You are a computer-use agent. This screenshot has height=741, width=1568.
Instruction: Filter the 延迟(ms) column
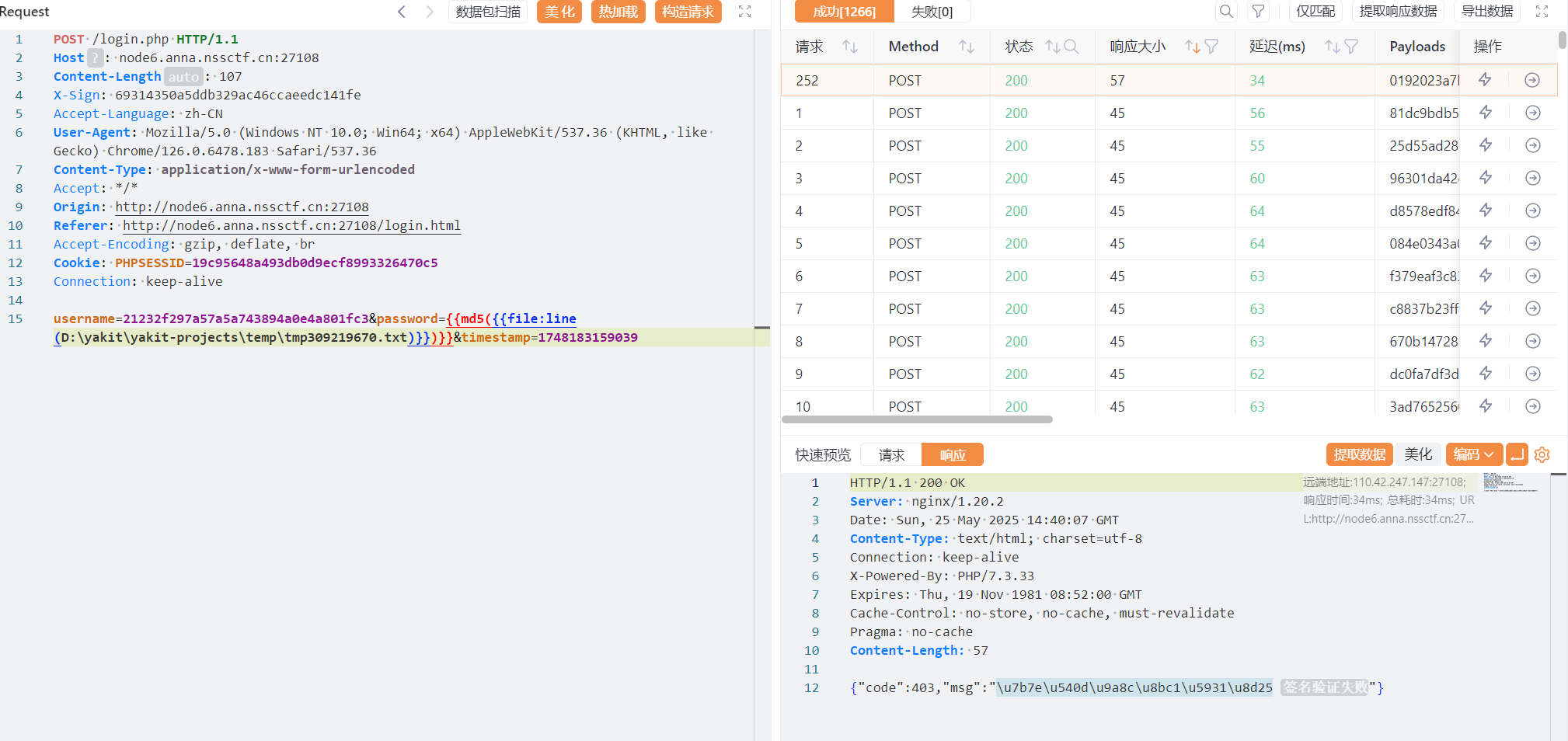[x=1351, y=47]
